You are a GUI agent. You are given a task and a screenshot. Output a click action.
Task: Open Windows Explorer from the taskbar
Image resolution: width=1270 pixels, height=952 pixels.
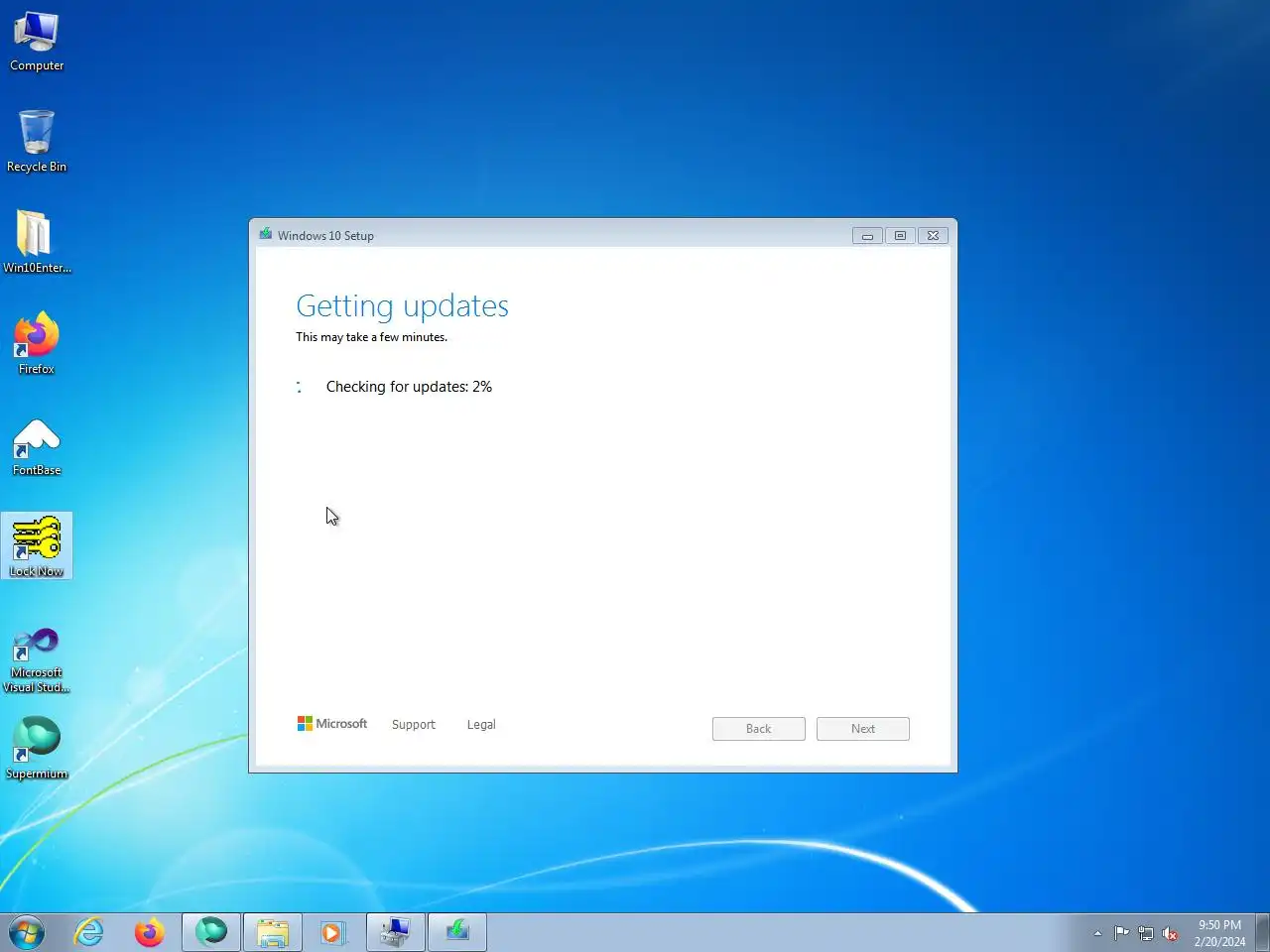tap(273, 933)
